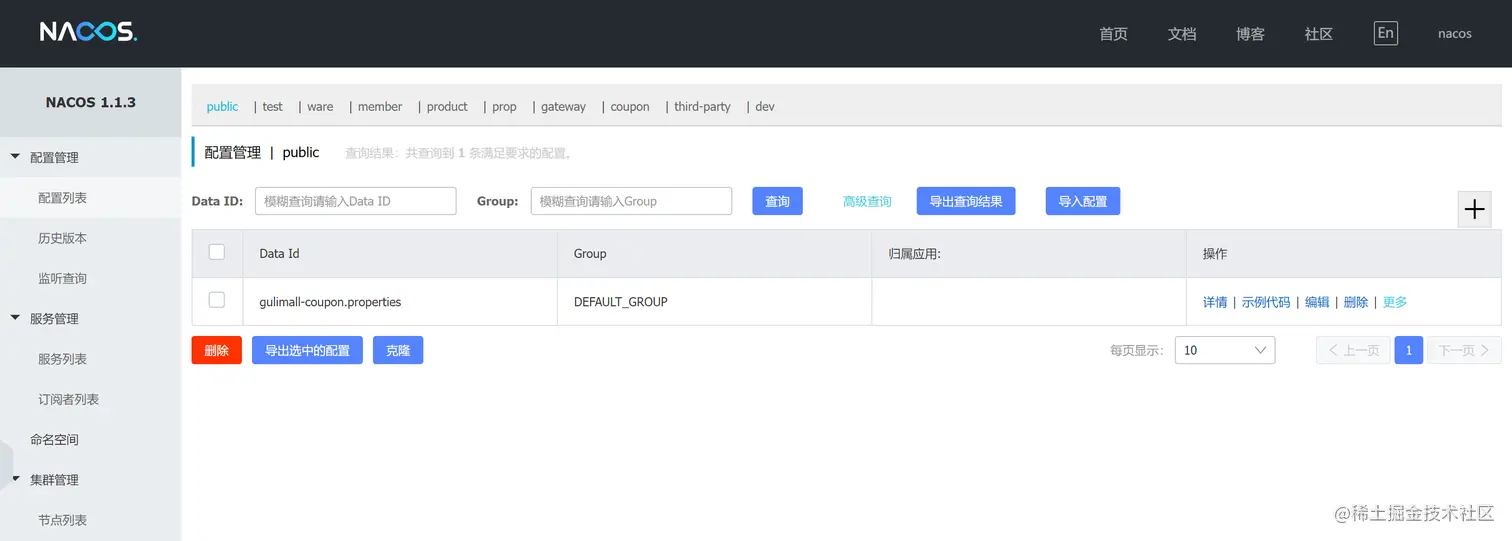
Task: Click the 导出选中的配置 button
Action: click(x=307, y=350)
